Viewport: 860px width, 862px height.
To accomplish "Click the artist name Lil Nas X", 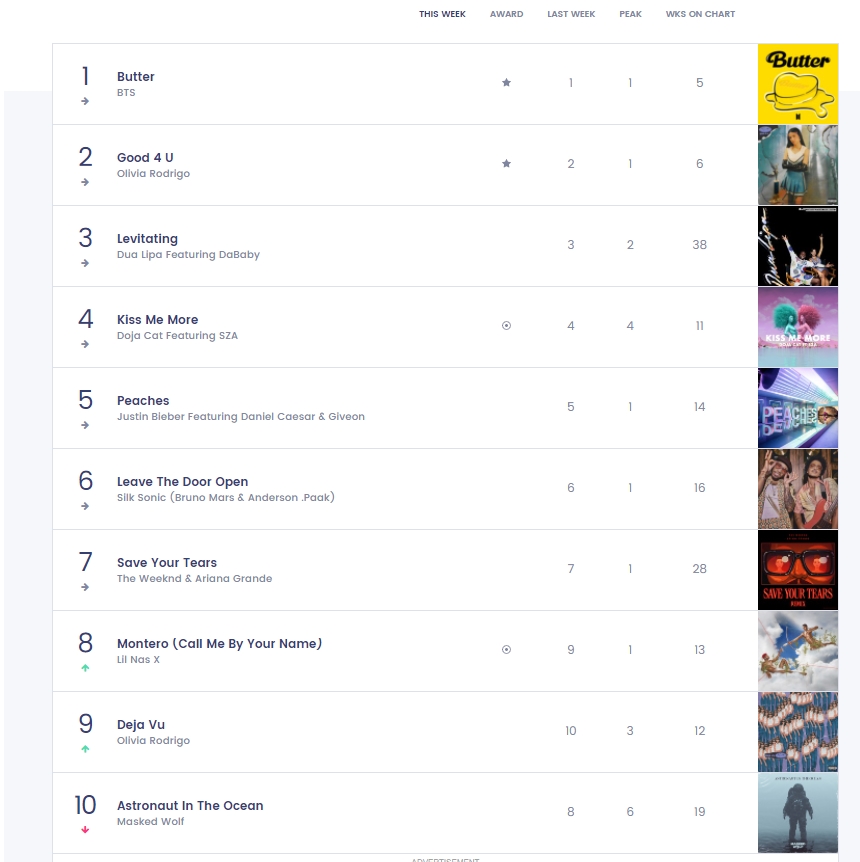I will 138,659.
